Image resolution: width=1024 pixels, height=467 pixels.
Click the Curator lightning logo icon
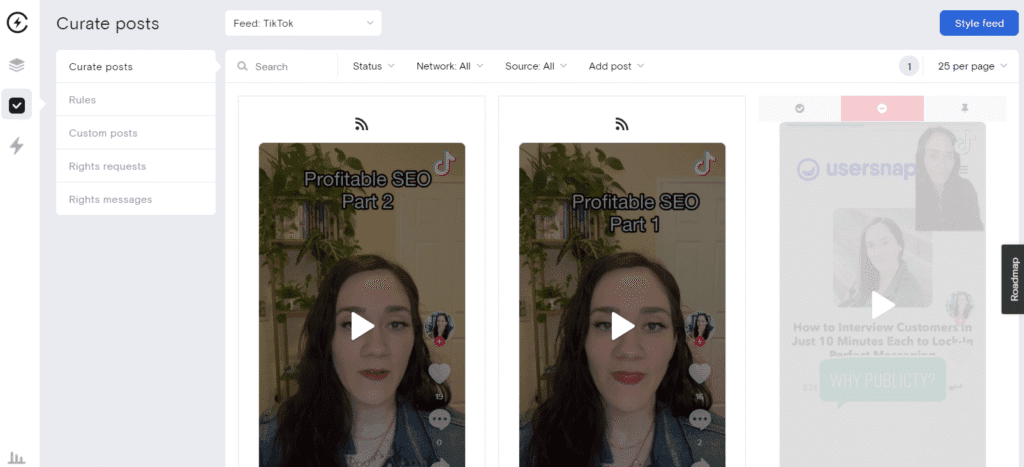click(18, 24)
